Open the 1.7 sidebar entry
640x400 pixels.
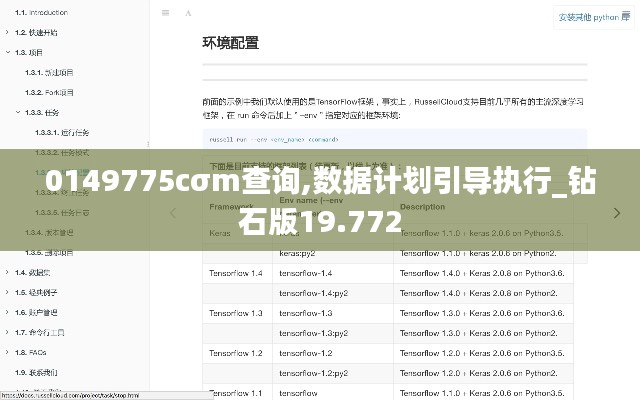click(x=40, y=333)
